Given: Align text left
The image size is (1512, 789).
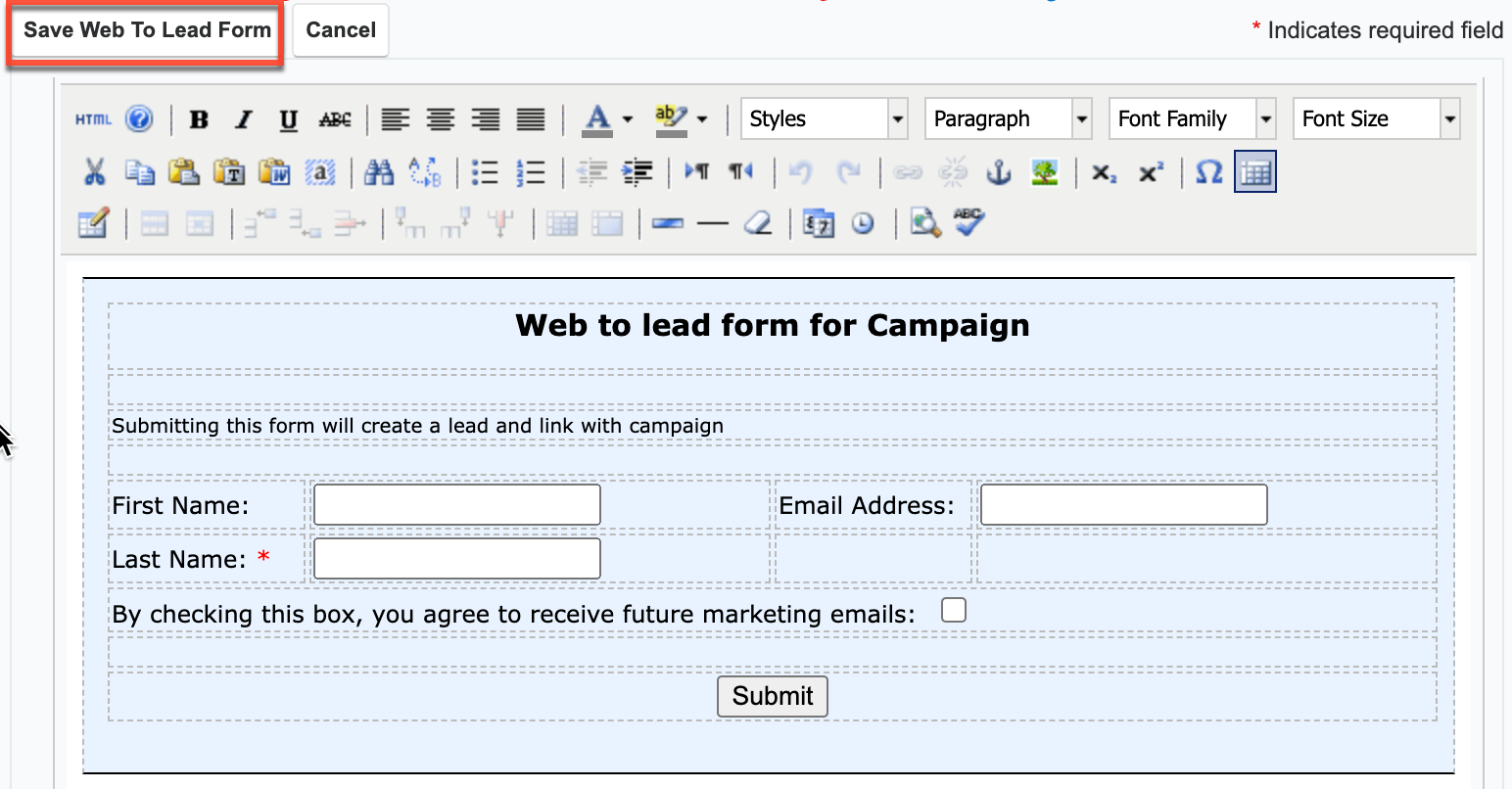Looking at the screenshot, I should [395, 119].
